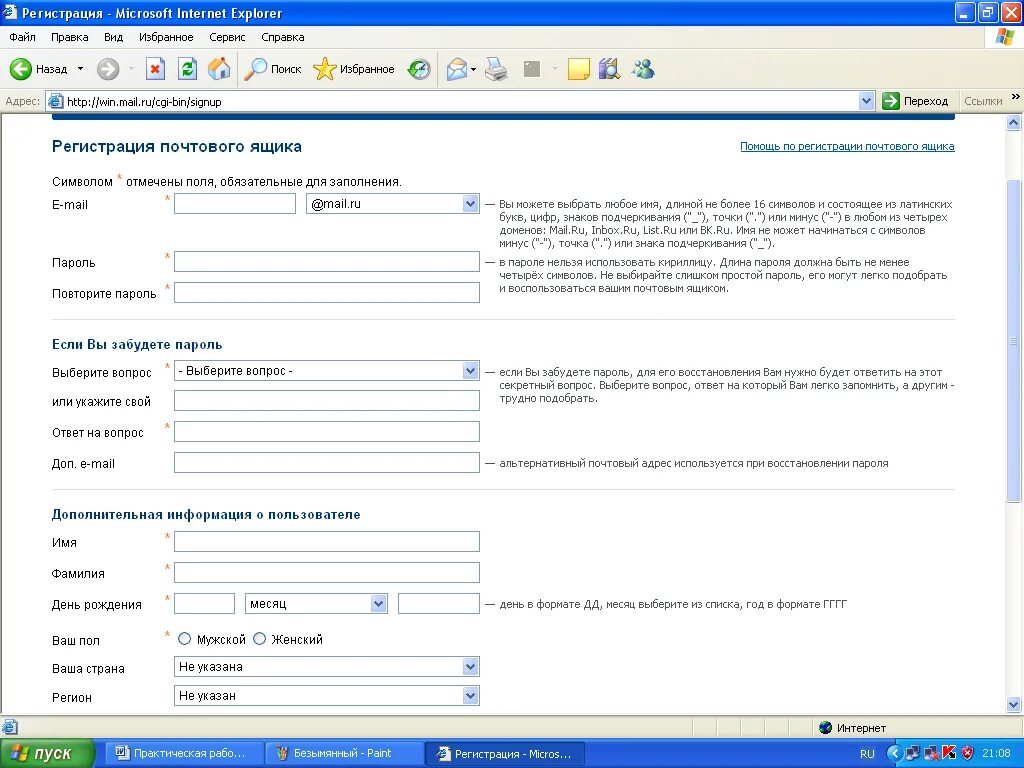The height and width of the screenshot is (768, 1024).
Task: Click the birthday year input field
Action: [439, 603]
